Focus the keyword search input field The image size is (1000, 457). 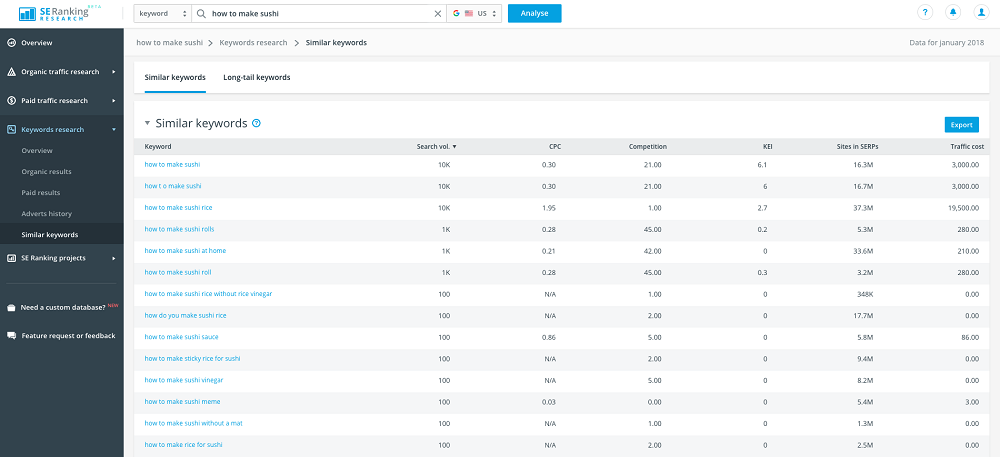click(315, 14)
